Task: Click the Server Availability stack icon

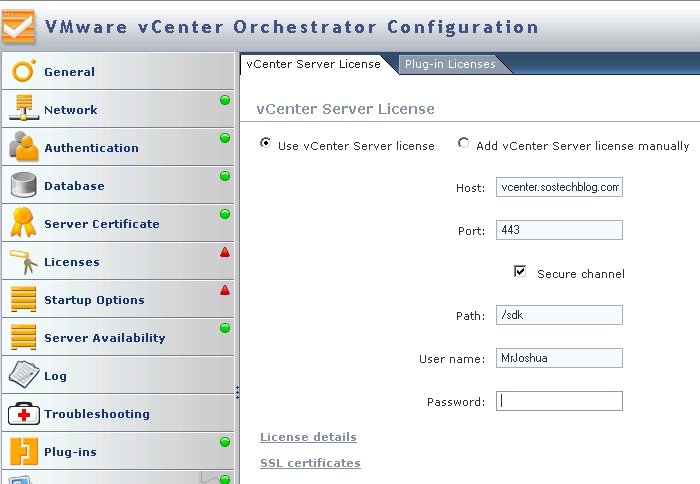Action: pos(23,337)
